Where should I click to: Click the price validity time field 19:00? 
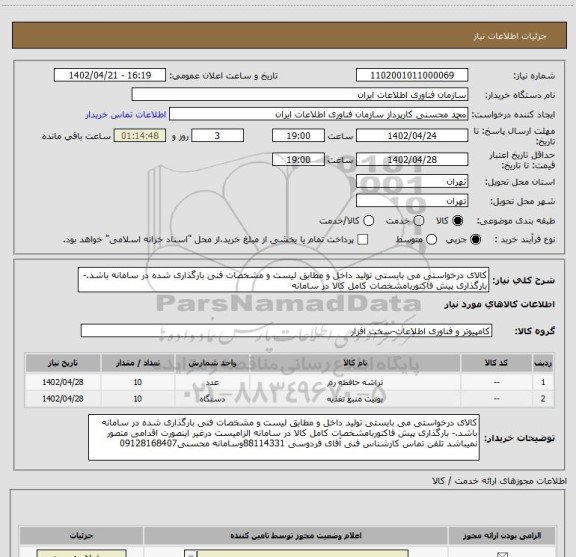(x=298, y=160)
